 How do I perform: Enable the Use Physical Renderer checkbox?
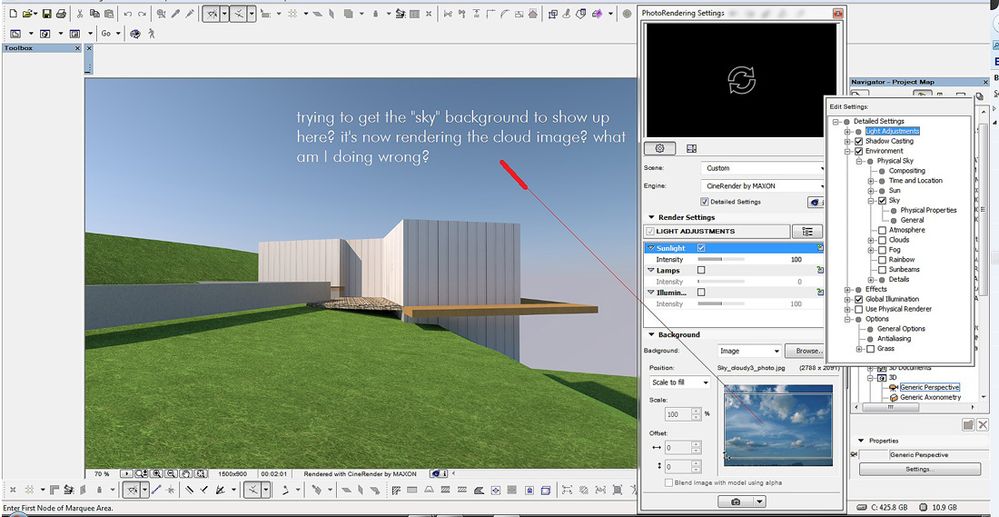[x=857, y=309]
